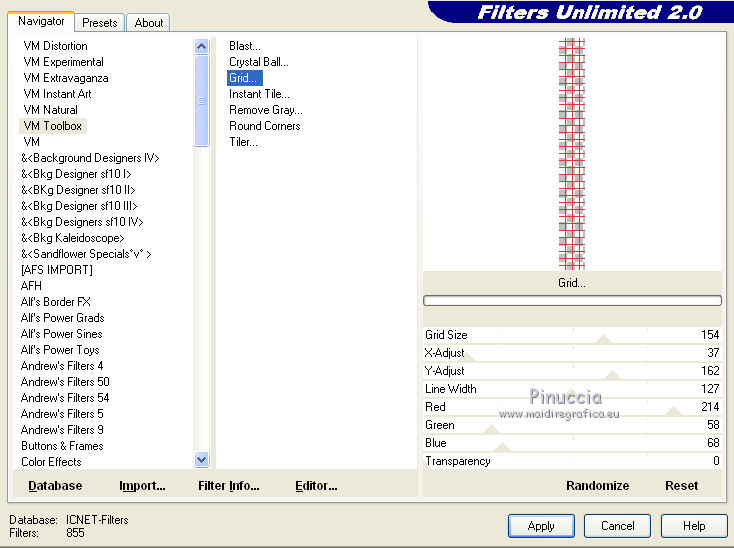The width and height of the screenshot is (734, 548).
Task: Select [AFS IMPORT] category
Action: tap(57, 270)
